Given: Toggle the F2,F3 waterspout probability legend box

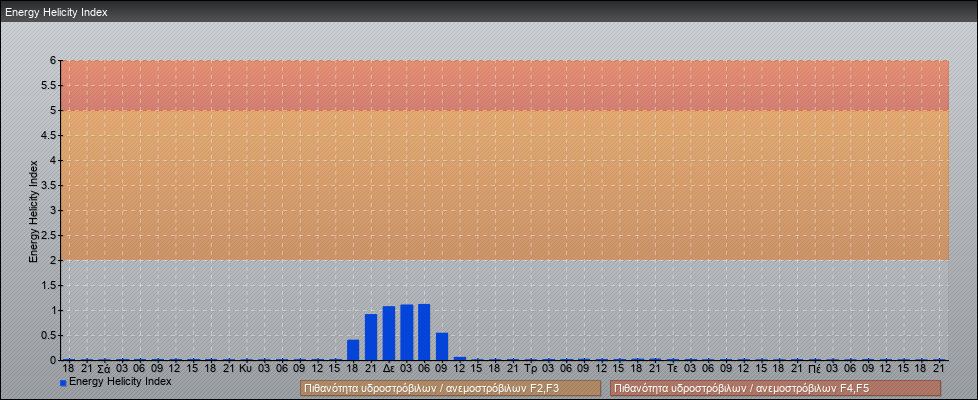Looking at the screenshot, I should (450, 388).
